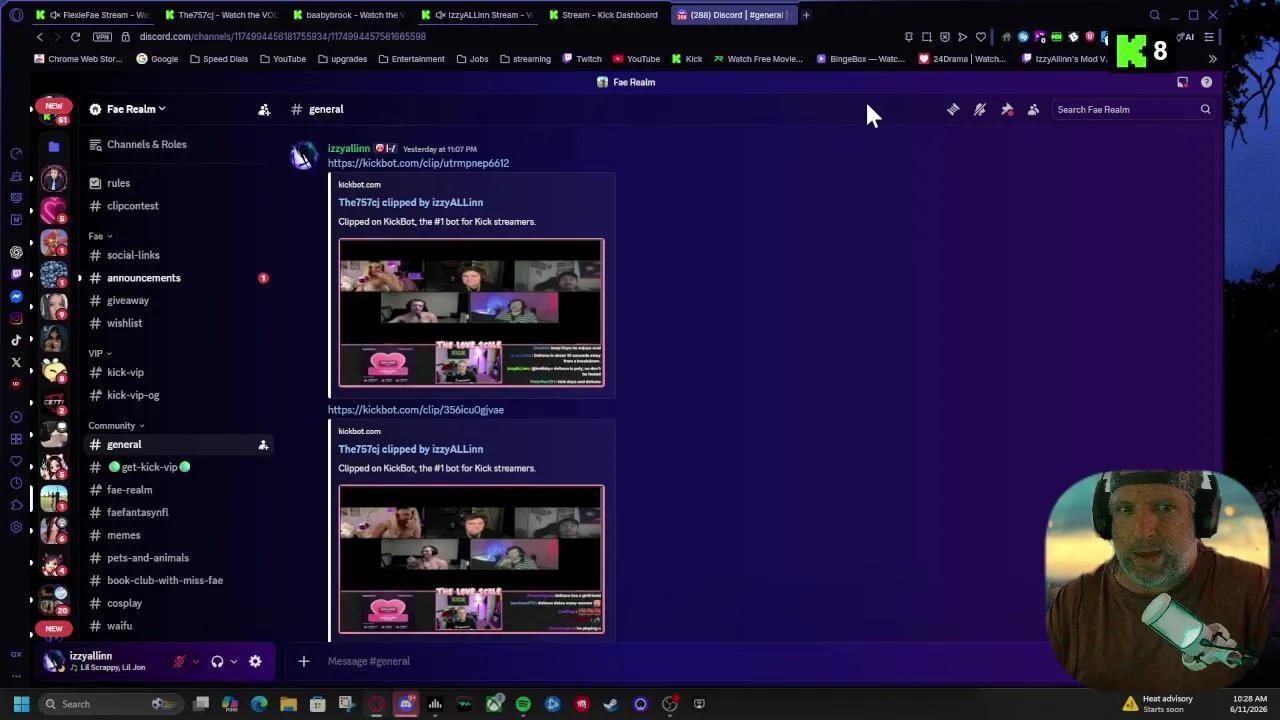Switch to izzyALLinn Stream browser tab
Screen dimensions: 1280x720
coord(477,15)
